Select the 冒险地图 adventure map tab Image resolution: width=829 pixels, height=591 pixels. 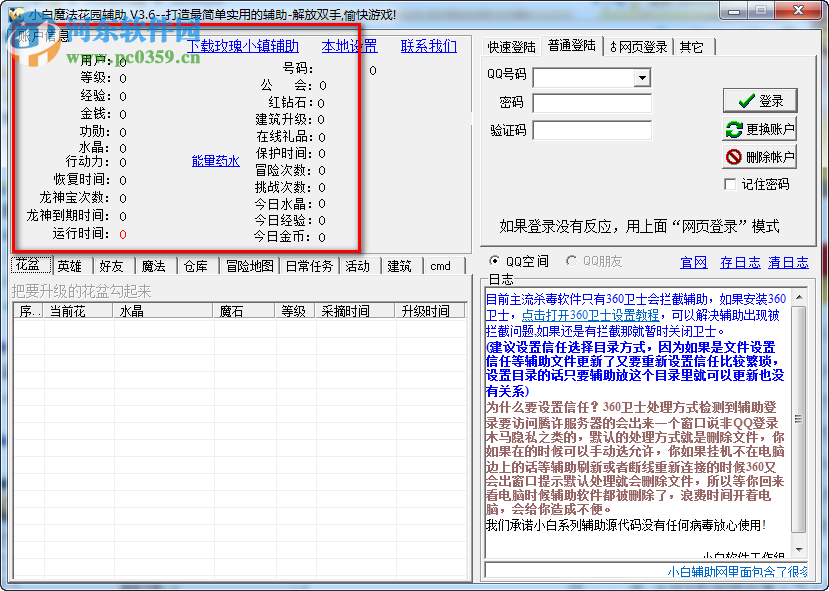coord(250,266)
